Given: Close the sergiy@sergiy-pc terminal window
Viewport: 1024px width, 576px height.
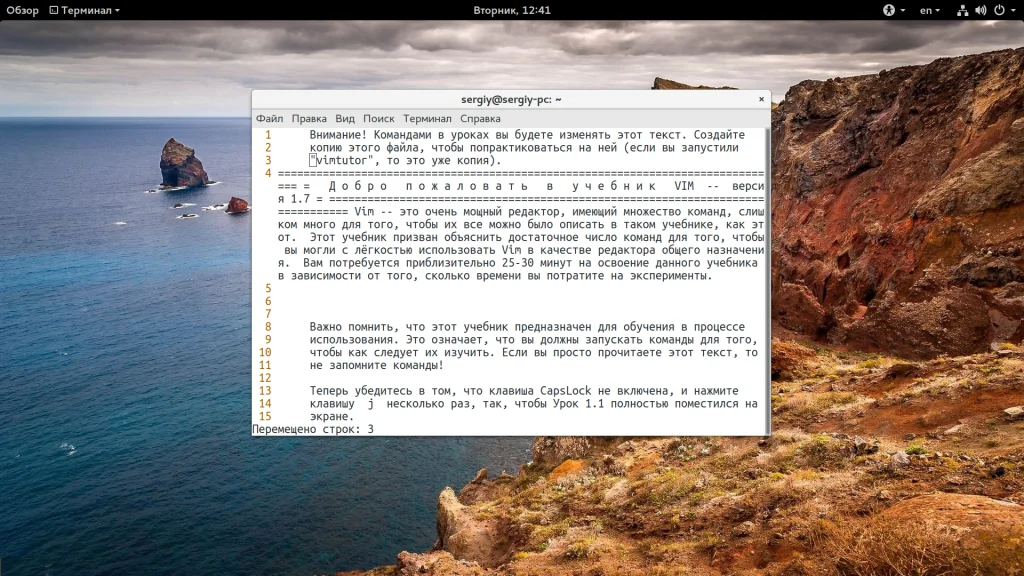Looking at the screenshot, I should pyautogui.click(x=762, y=100).
